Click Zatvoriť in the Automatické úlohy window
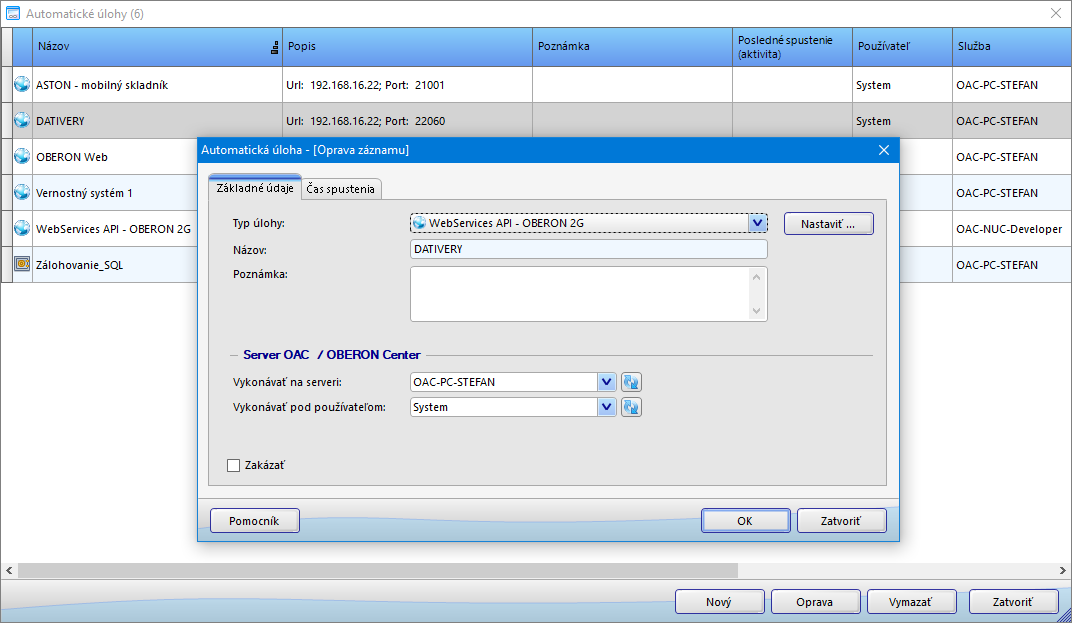The width and height of the screenshot is (1072, 623). click(1013, 602)
